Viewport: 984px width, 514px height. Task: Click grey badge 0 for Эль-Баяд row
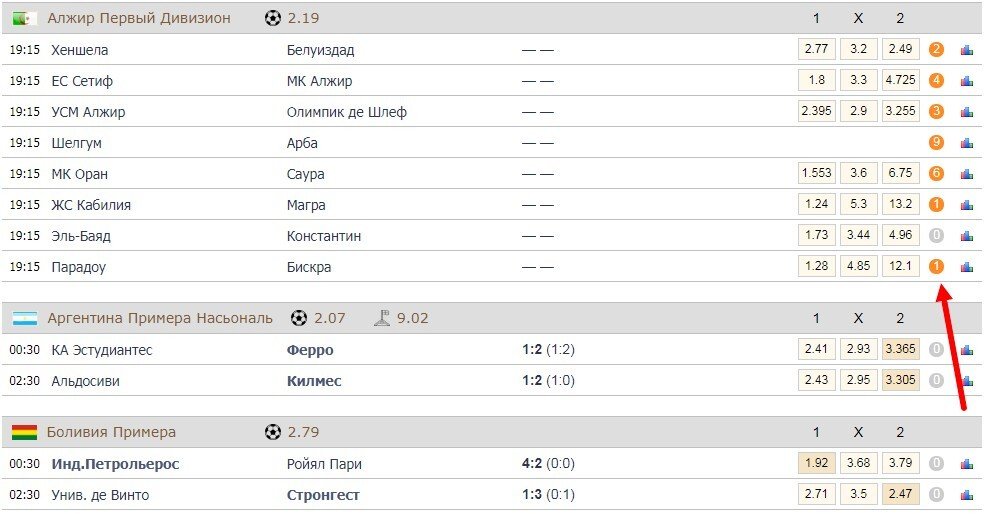coord(936,236)
